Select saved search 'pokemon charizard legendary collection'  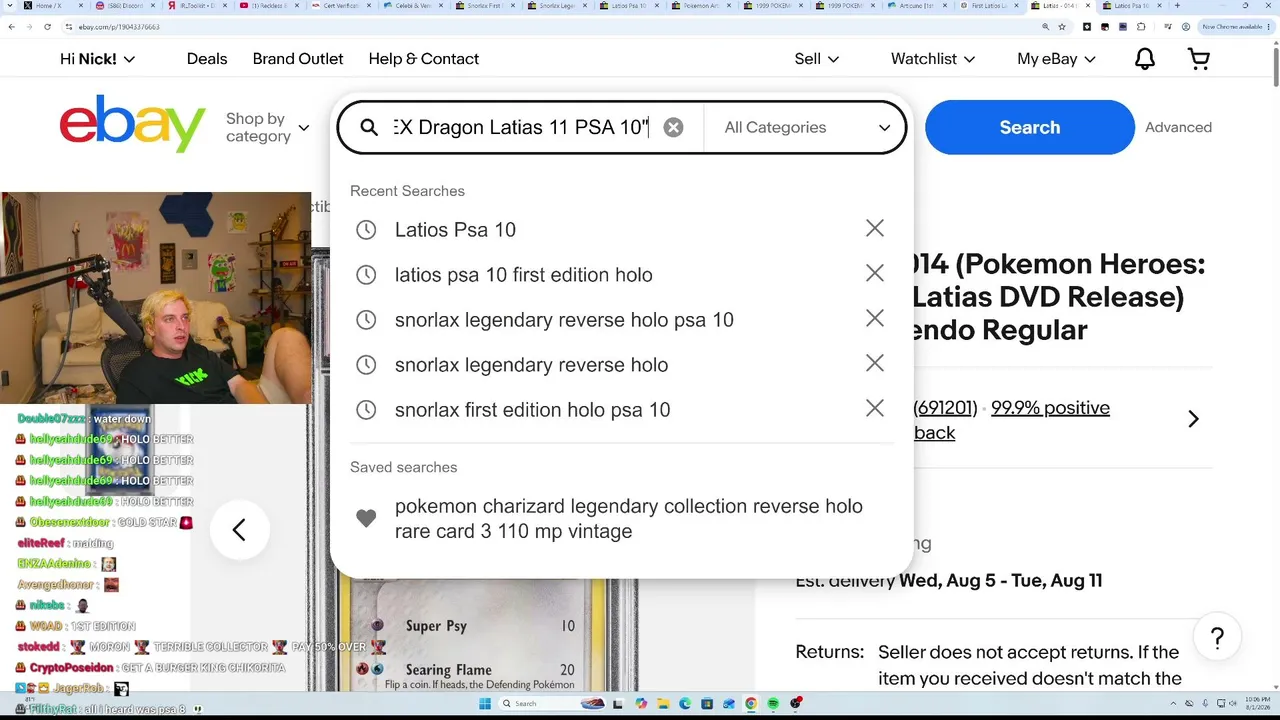coord(628,518)
